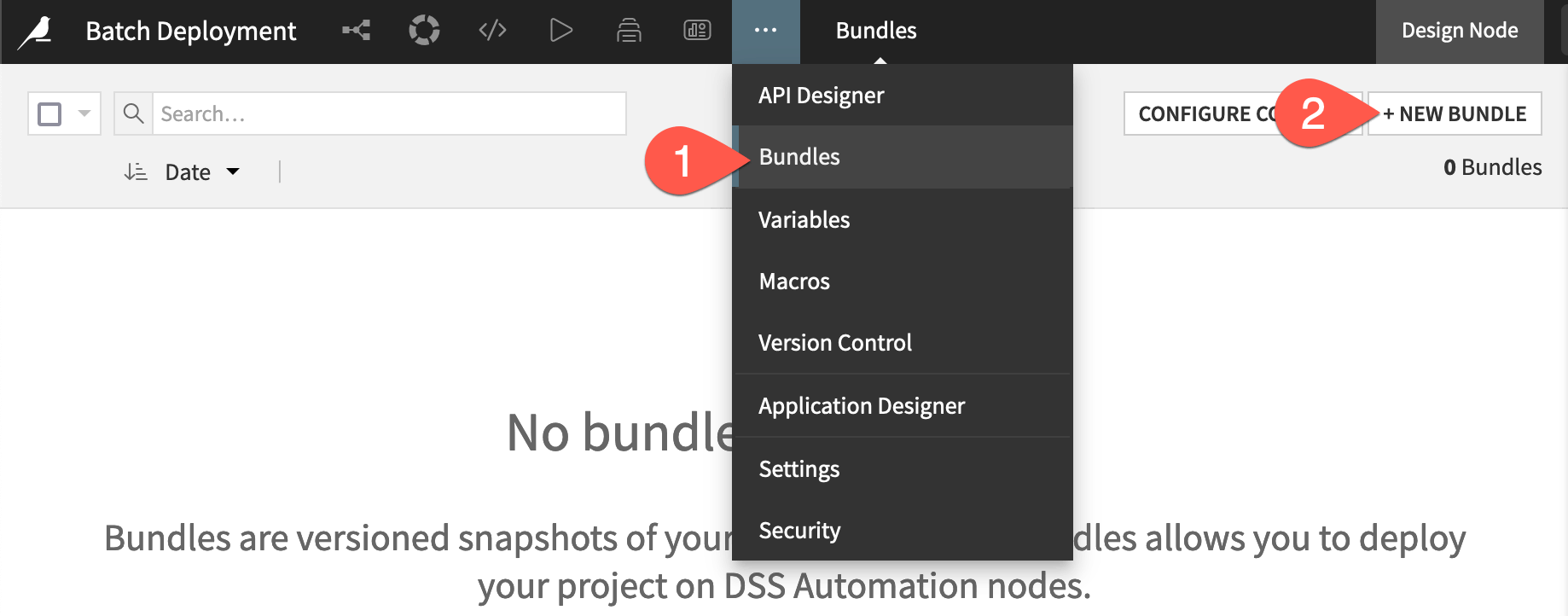Screen dimensions: 1568x616
Task: Click the Configure Content button
Action: [1242, 113]
